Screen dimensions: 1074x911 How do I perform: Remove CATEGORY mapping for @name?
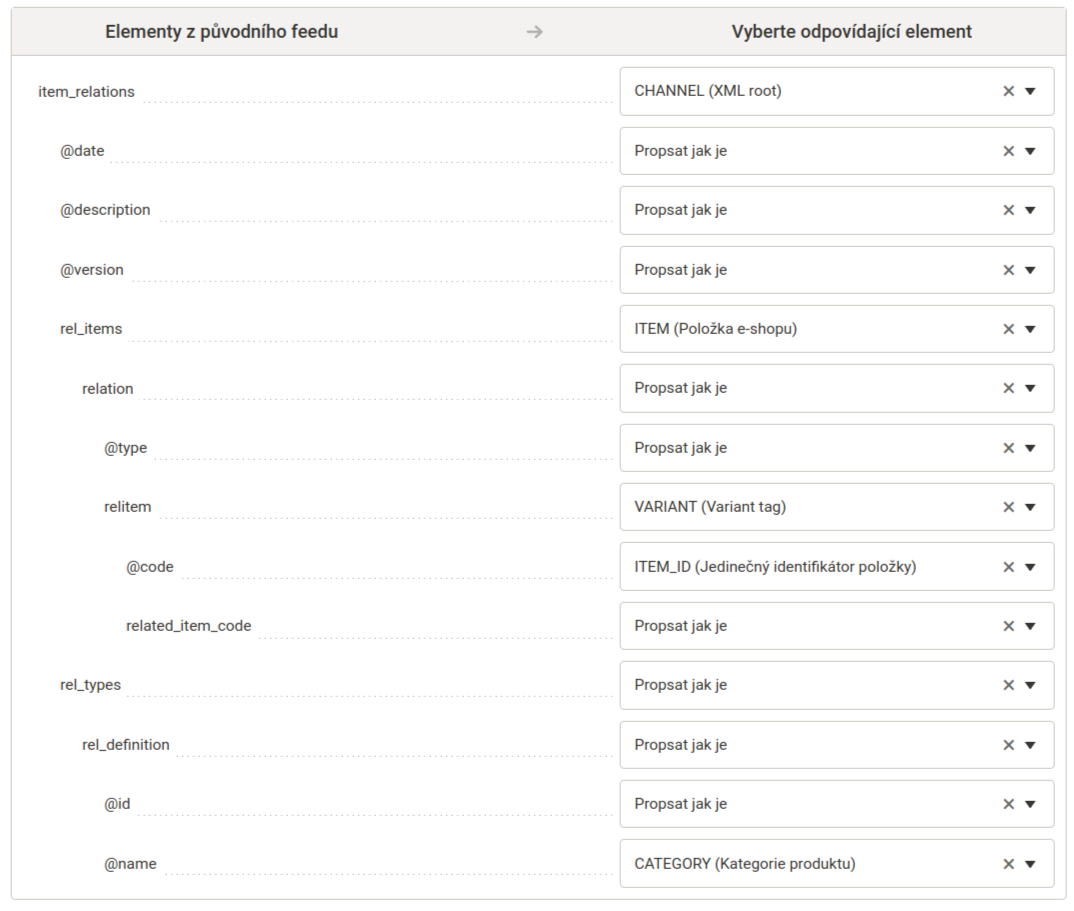point(1008,864)
